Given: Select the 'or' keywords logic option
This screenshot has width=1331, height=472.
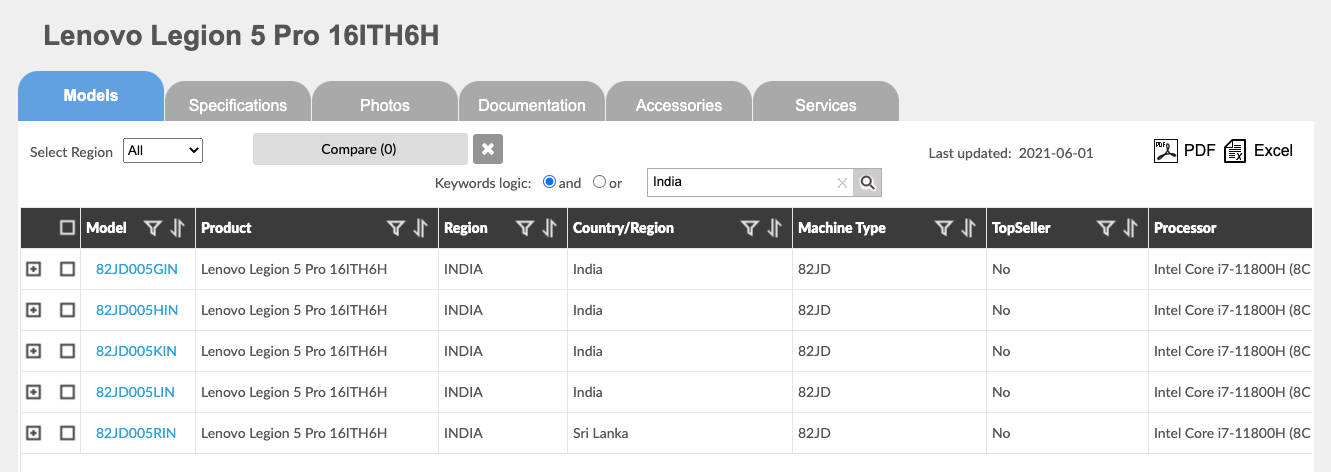Looking at the screenshot, I should 599,182.
